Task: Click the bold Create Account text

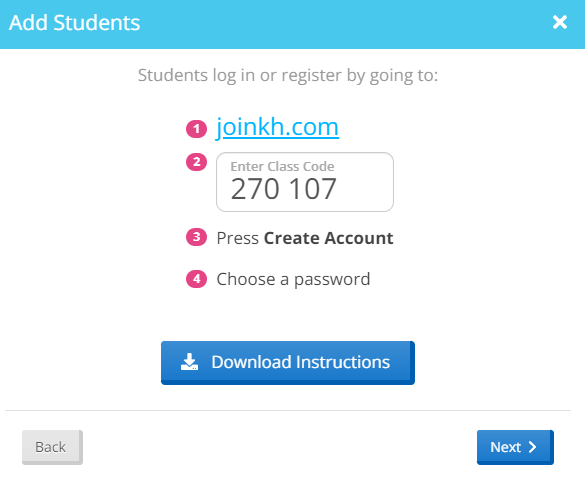Action: coord(329,238)
